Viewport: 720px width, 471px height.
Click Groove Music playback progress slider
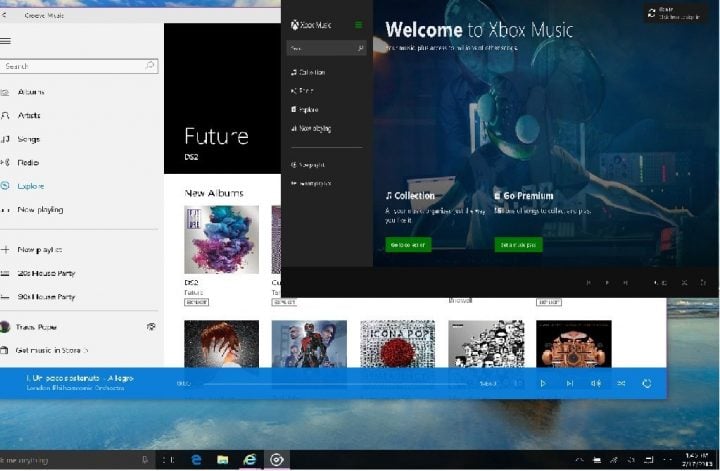click(x=335, y=383)
